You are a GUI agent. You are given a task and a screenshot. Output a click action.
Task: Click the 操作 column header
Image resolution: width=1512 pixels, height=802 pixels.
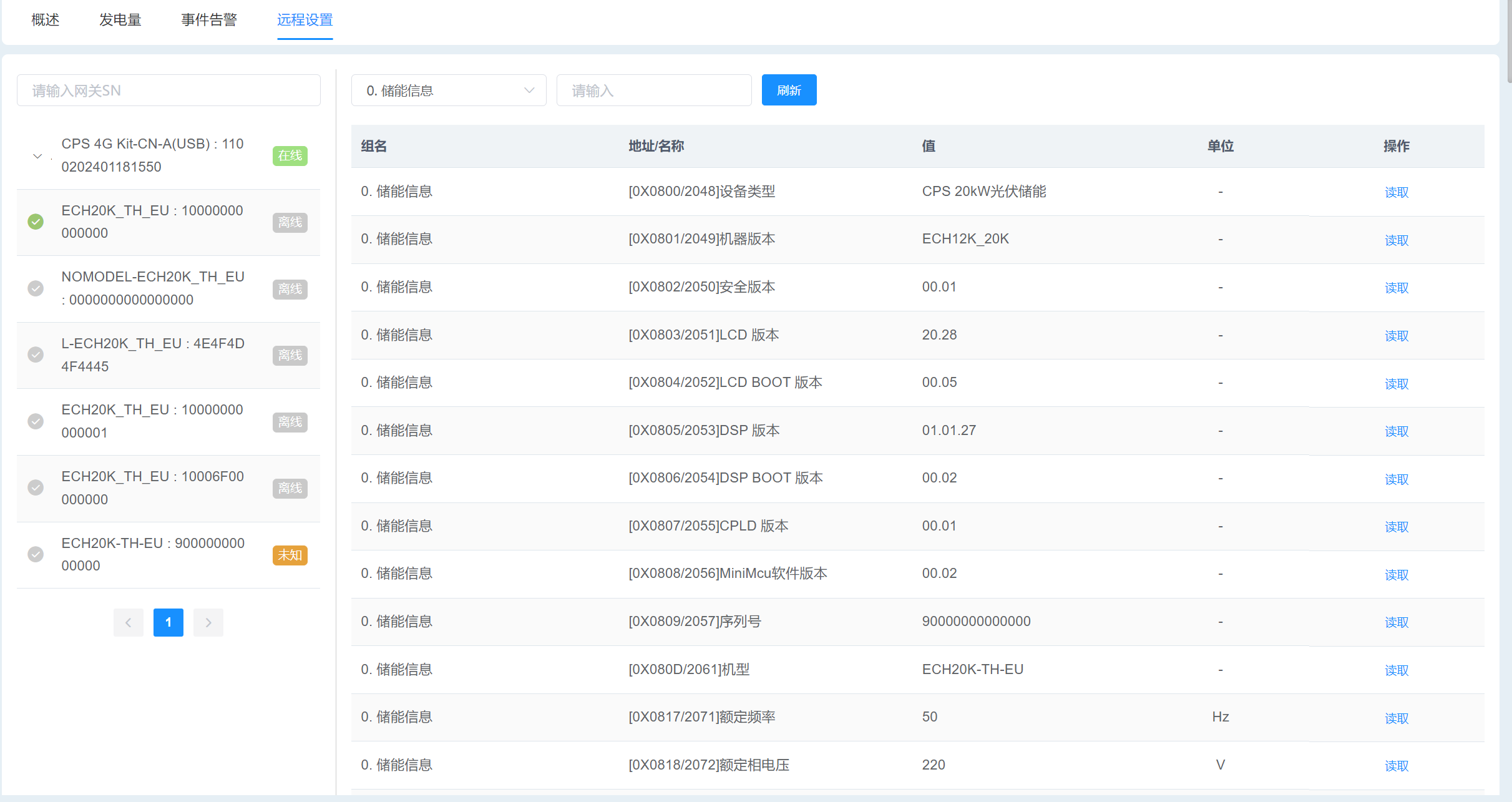1397,146
